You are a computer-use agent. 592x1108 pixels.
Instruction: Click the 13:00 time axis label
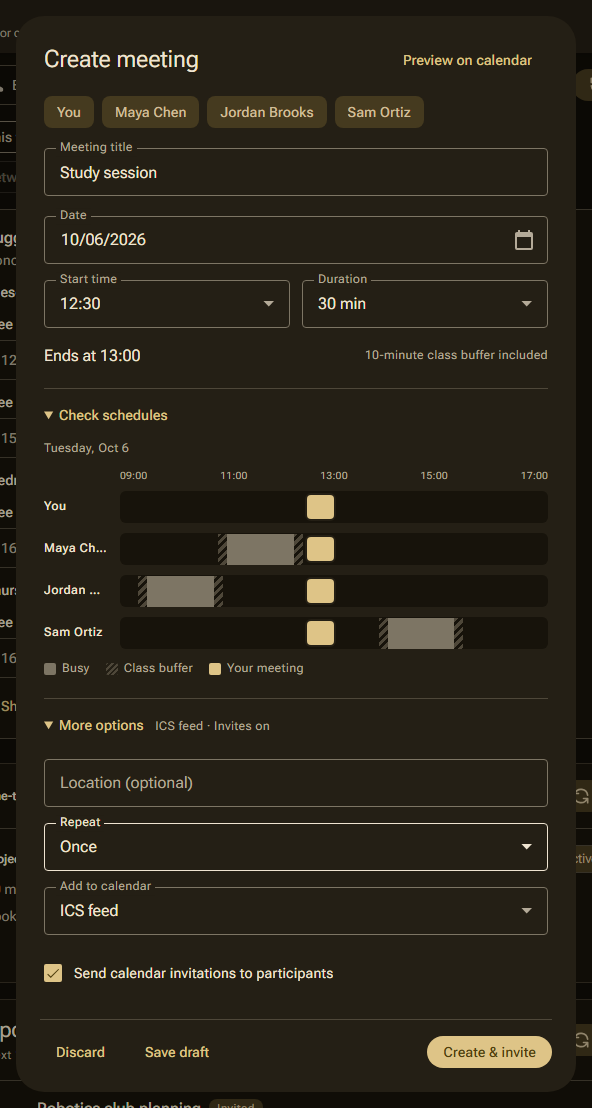click(x=333, y=476)
